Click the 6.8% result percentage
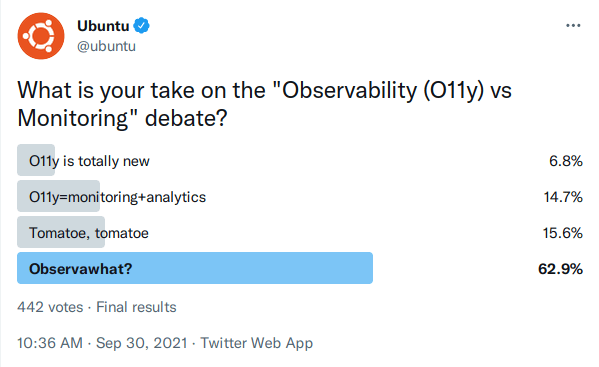This screenshot has height=367, width=599. pos(566,161)
